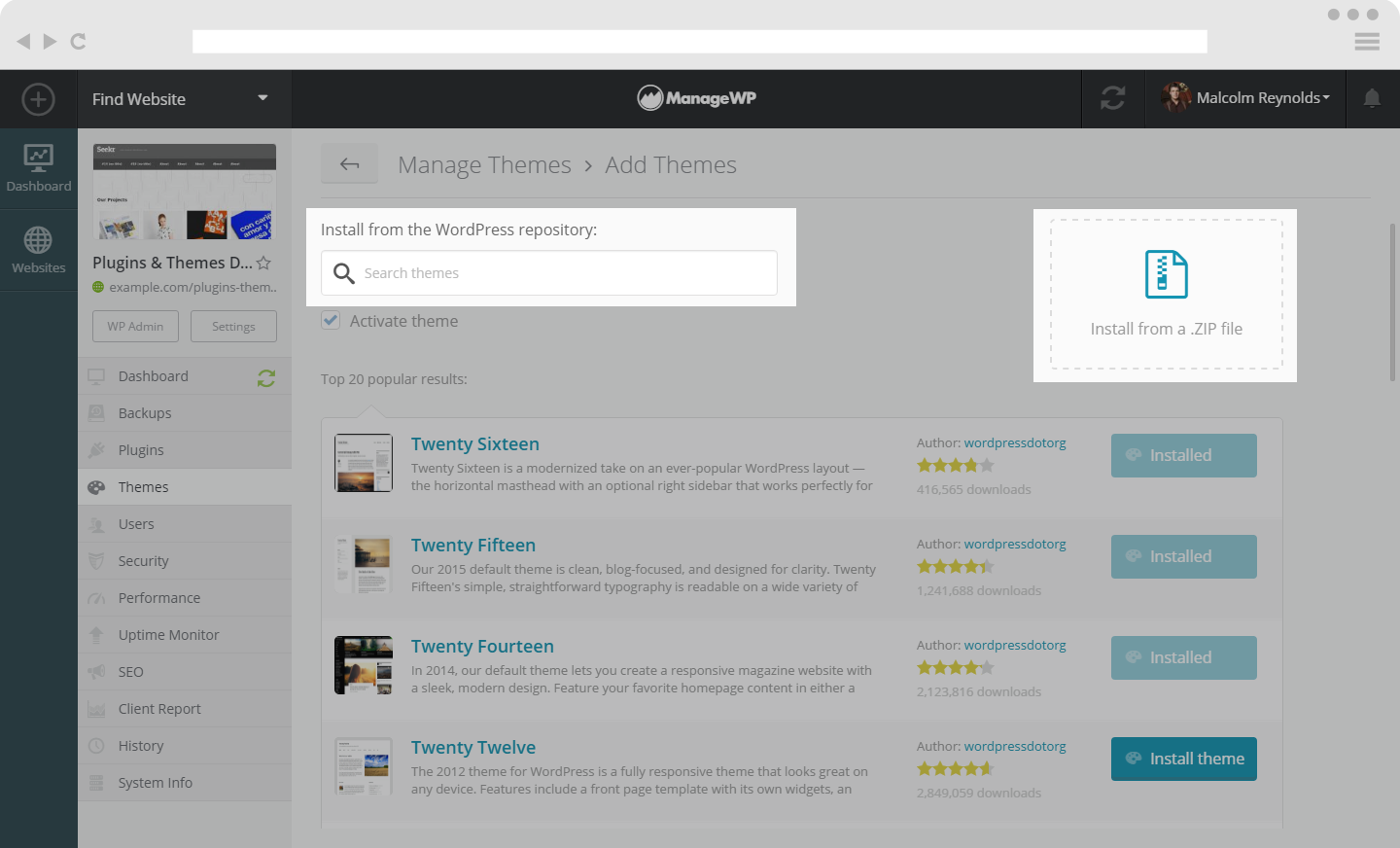Screen dimensions: 1400x848
Task: Open System Info in the sidebar
Action: coord(185,783)
